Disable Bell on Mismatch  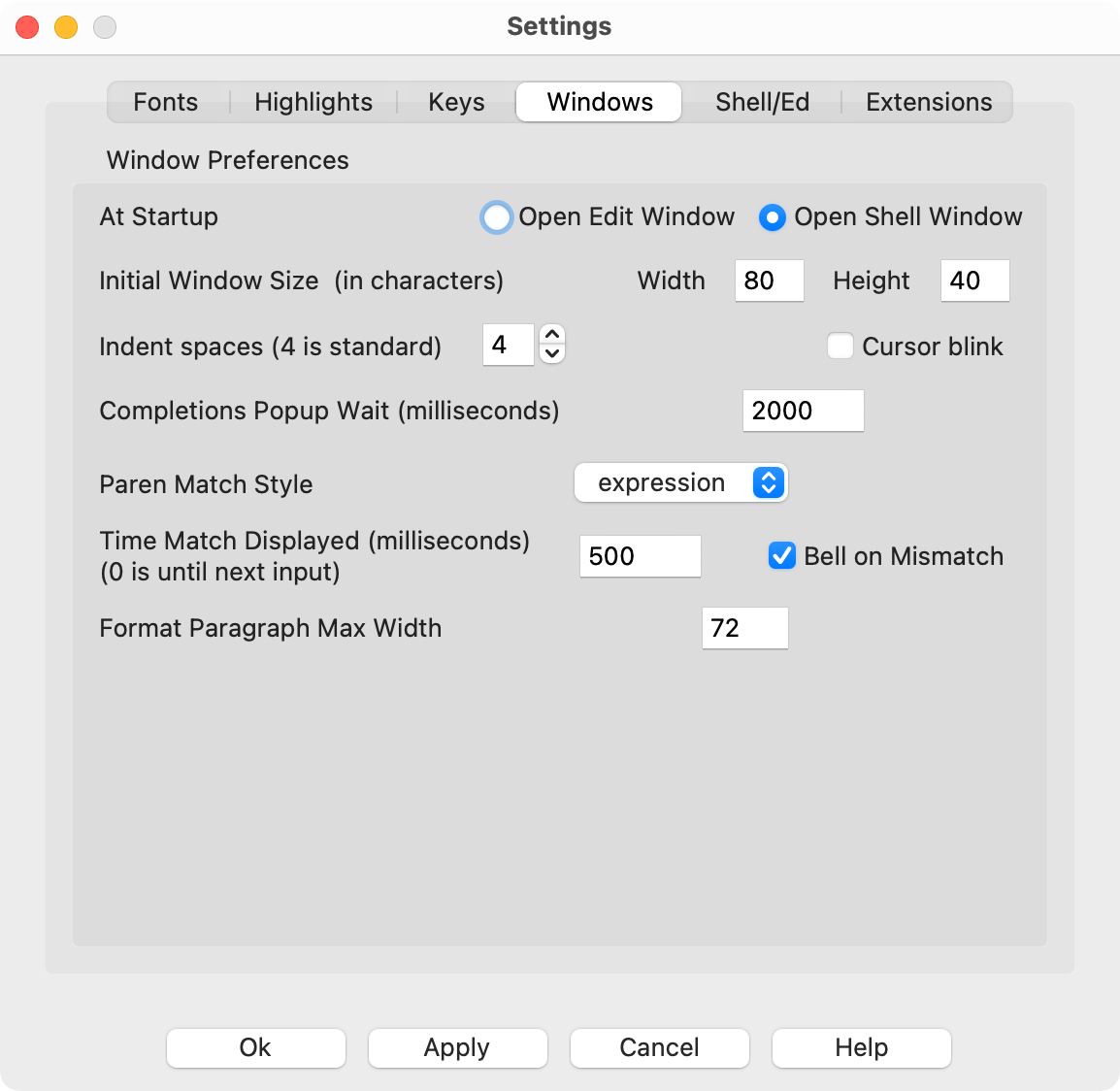tap(781, 555)
